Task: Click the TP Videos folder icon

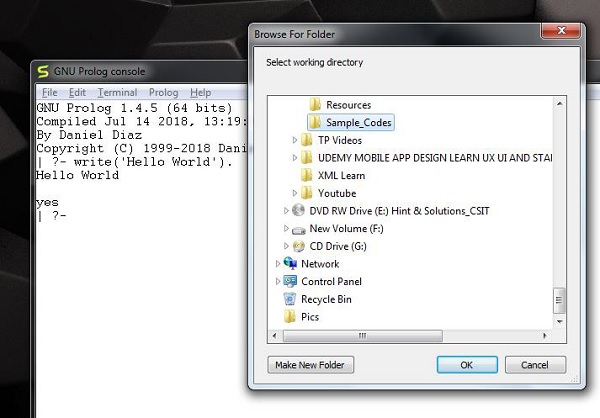Action: coord(307,140)
